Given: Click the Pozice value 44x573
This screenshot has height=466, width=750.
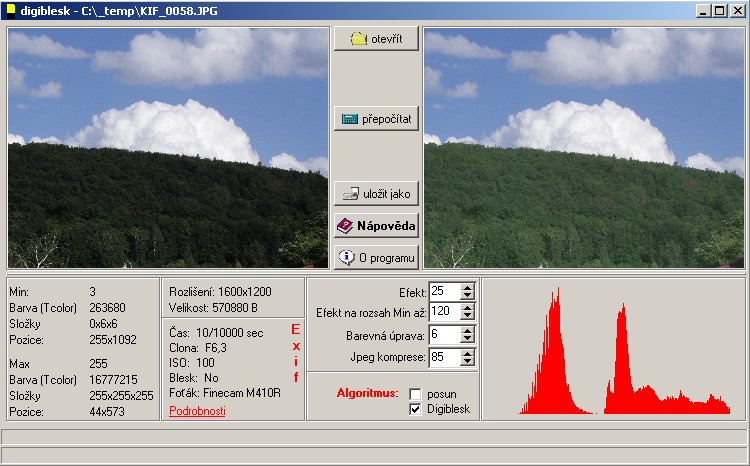Looking at the screenshot, I should click(x=107, y=411).
